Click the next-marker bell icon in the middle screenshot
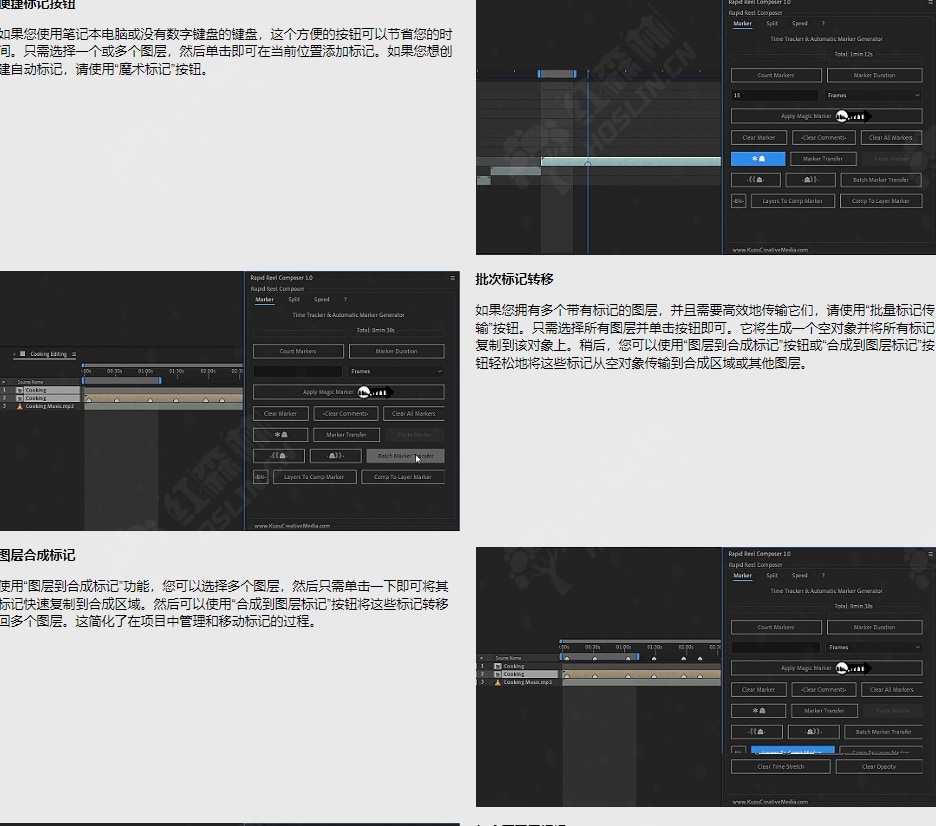Image resolution: width=936 pixels, height=826 pixels. click(x=335, y=456)
